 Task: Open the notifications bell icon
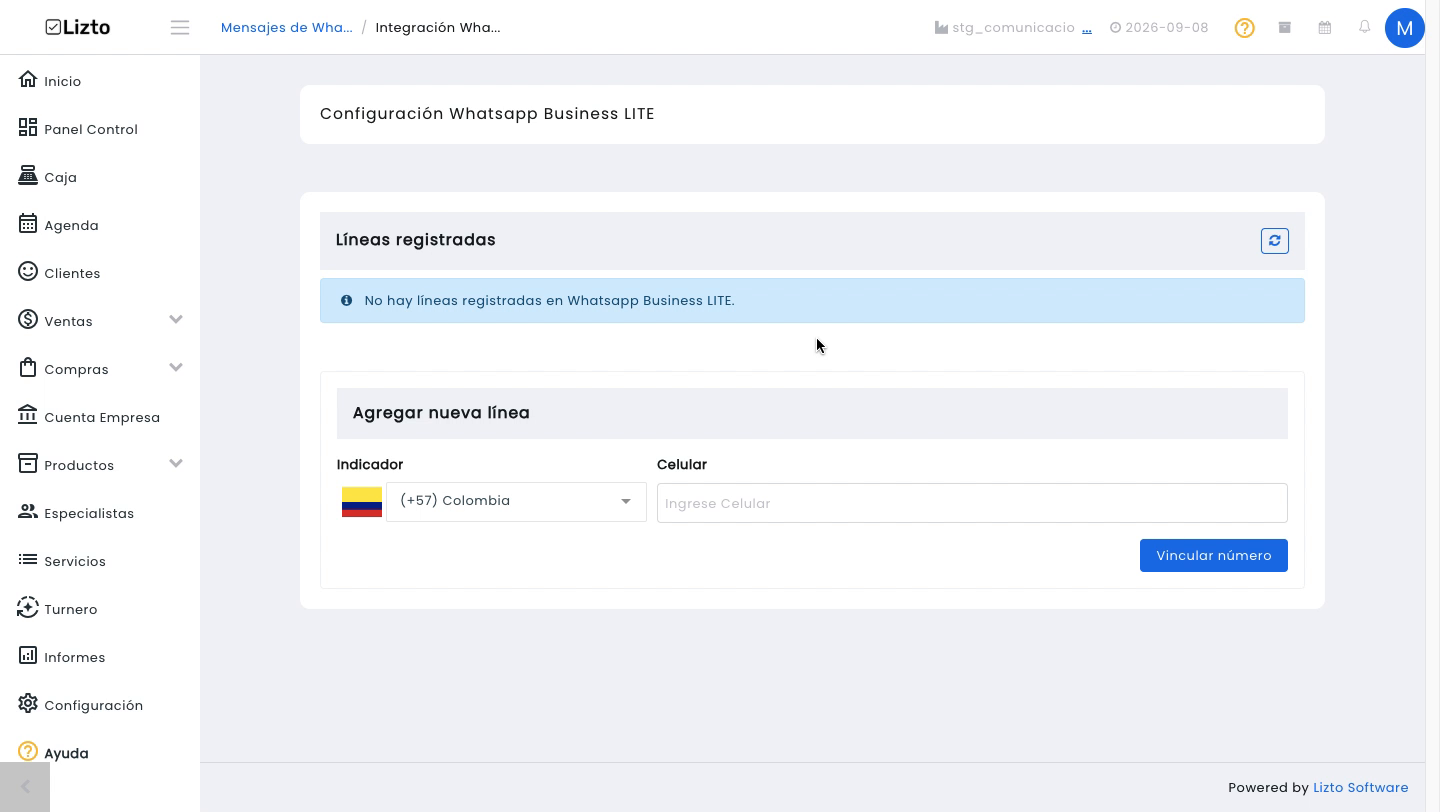click(x=1364, y=27)
